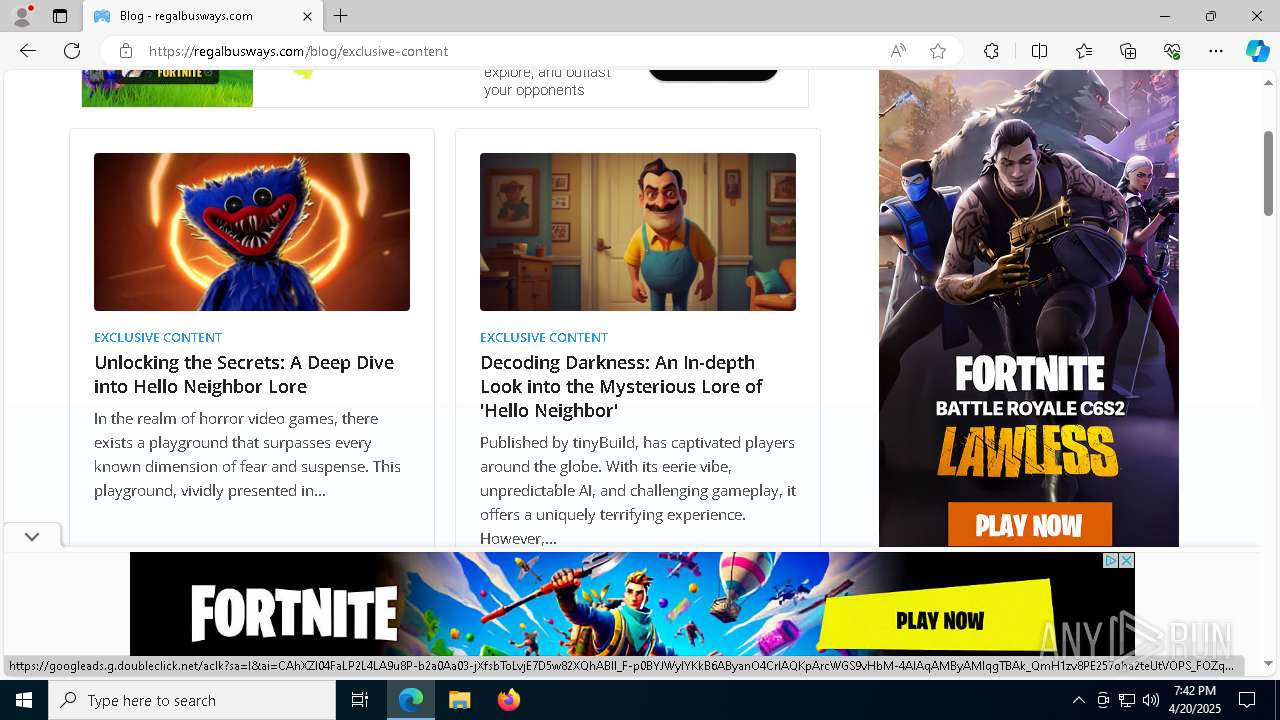This screenshot has height=720, width=1280.
Task: Open Task View on taskbar
Action: (360, 700)
